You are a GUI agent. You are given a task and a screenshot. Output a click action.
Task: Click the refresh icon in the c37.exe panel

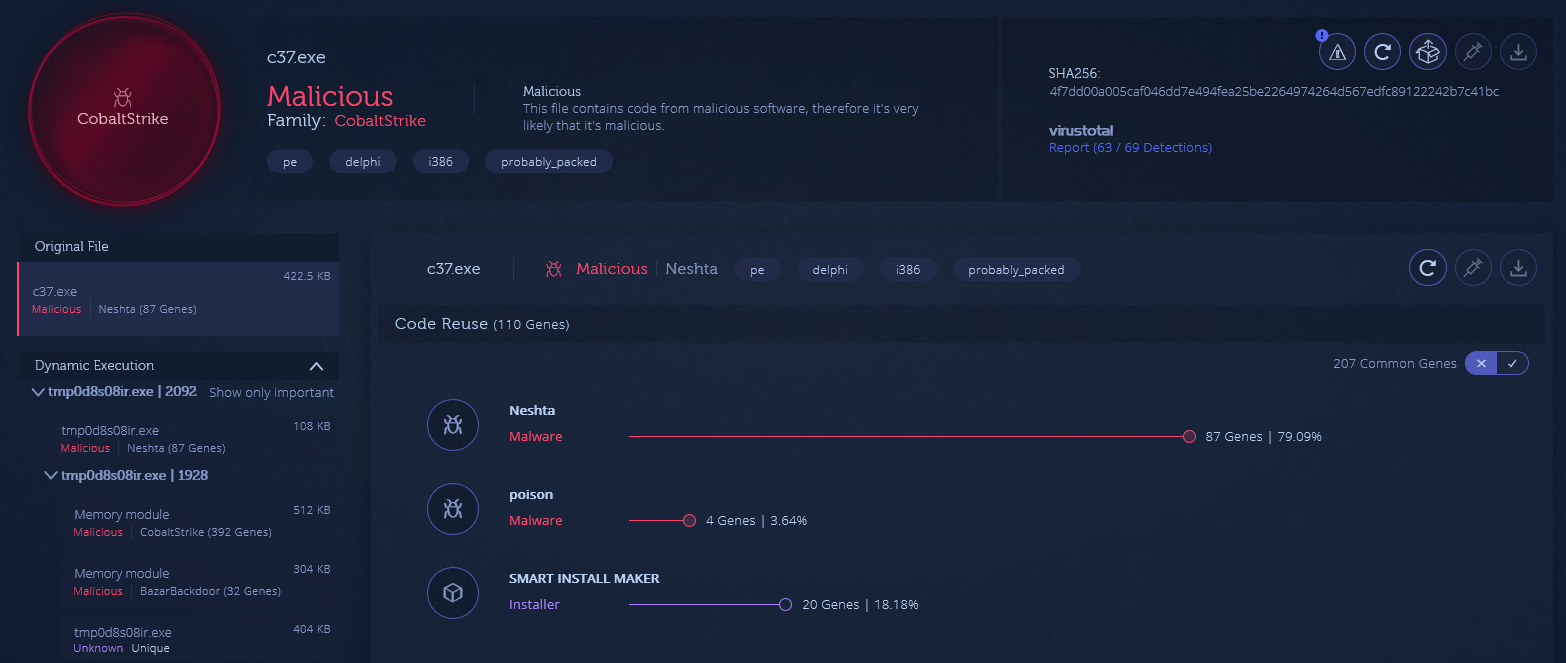pyautogui.click(x=1428, y=267)
